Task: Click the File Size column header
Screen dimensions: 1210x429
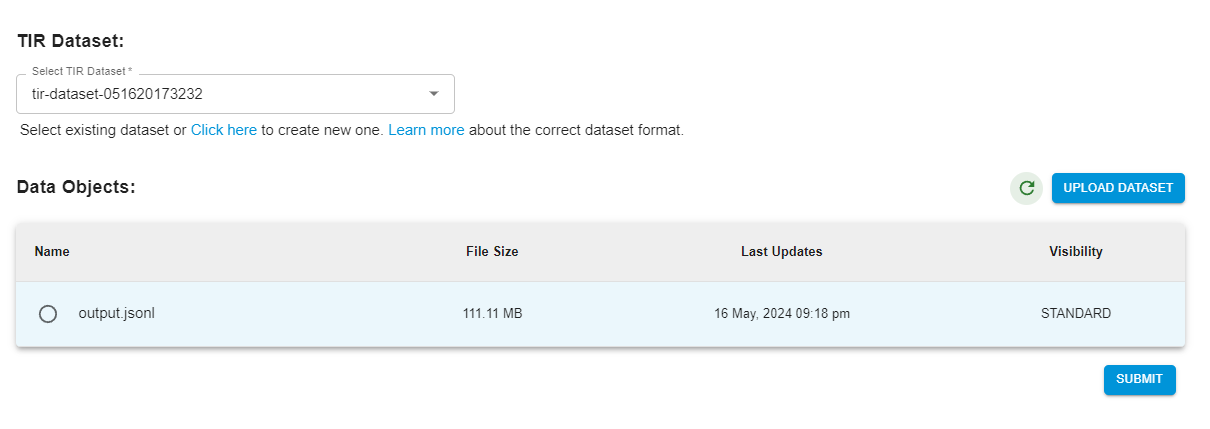Action: click(x=492, y=252)
